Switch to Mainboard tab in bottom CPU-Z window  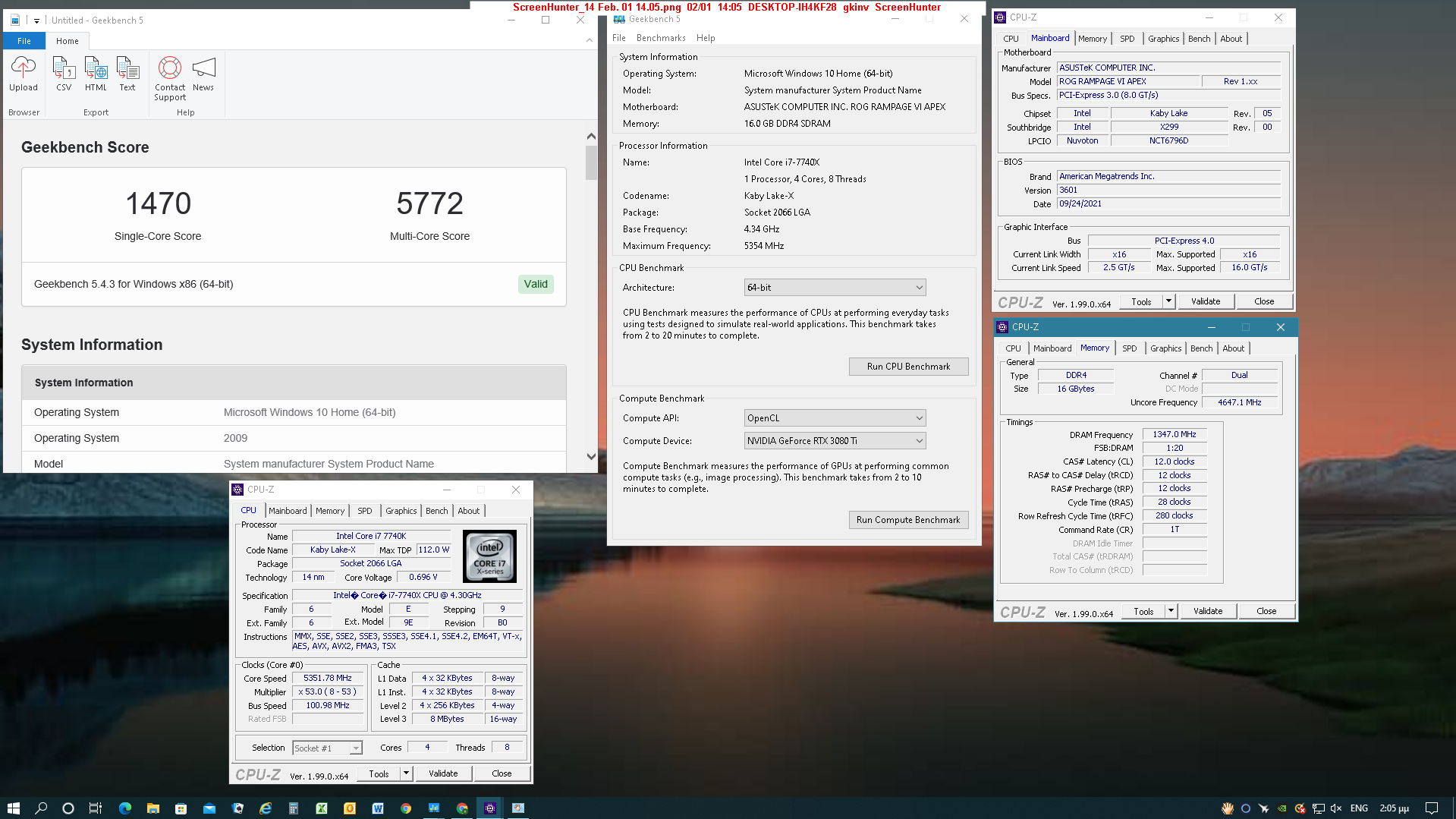coord(288,511)
